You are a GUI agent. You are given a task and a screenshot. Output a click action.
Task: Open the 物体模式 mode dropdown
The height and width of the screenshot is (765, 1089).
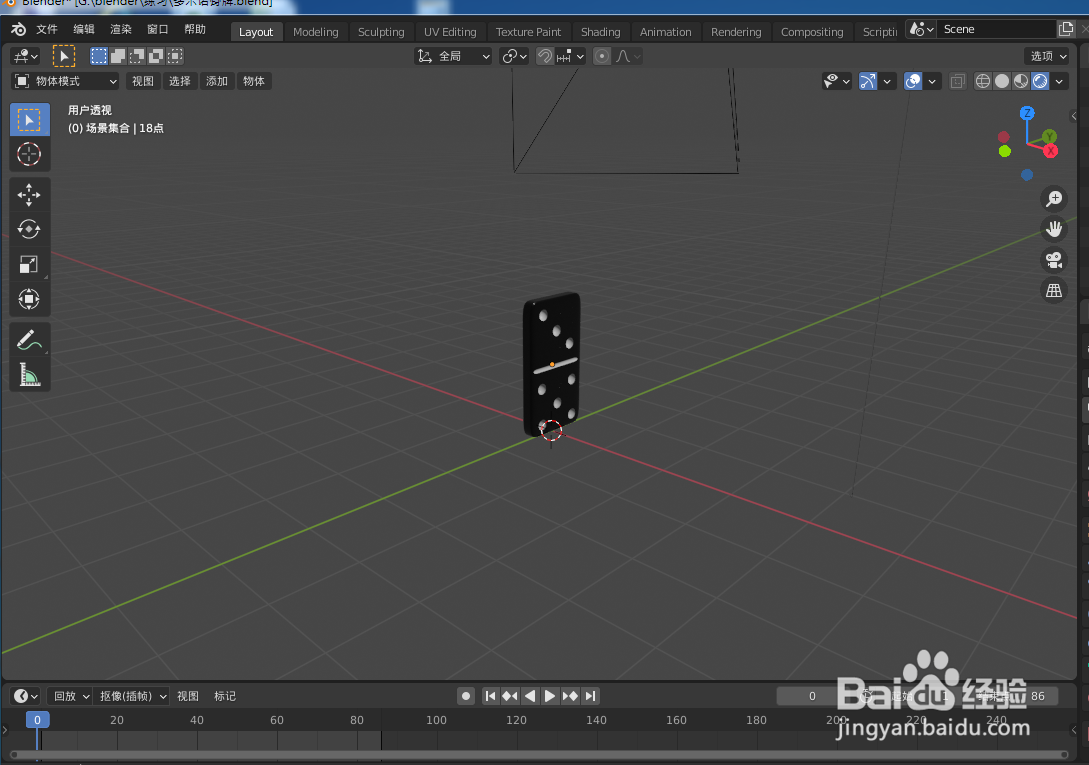coord(65,81)
